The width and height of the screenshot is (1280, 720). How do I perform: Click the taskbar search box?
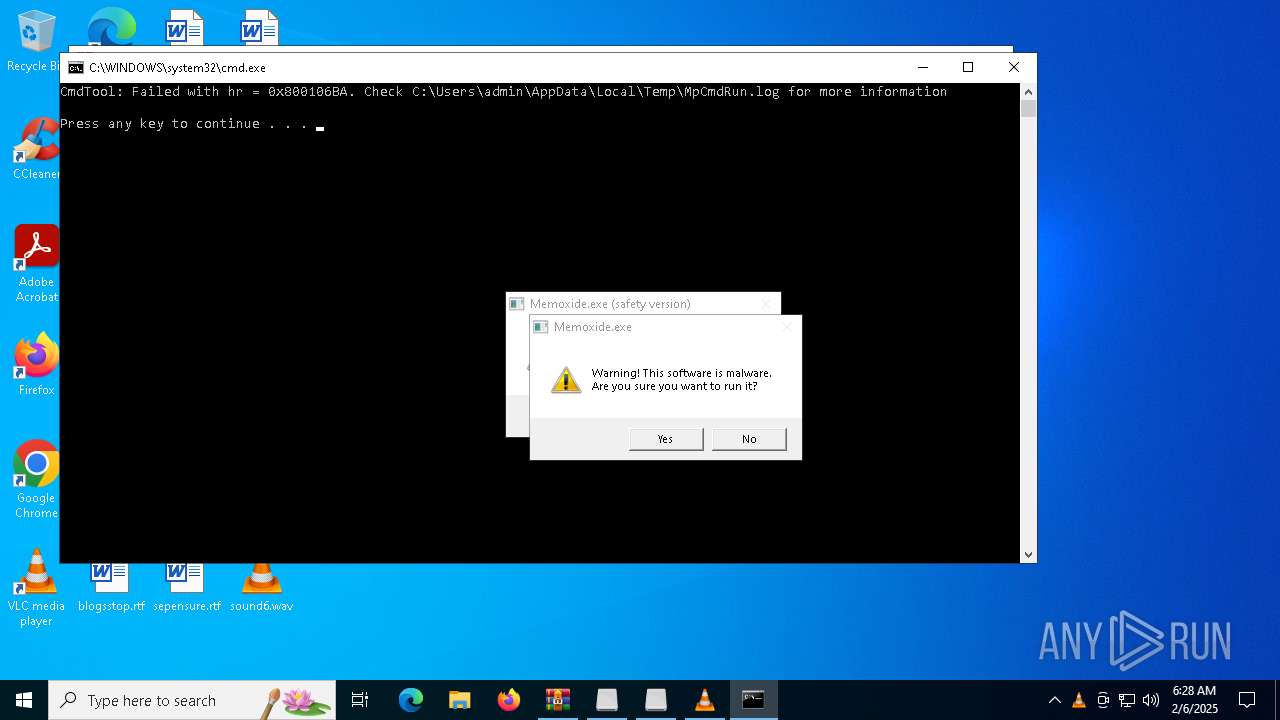tap(192, 700)
